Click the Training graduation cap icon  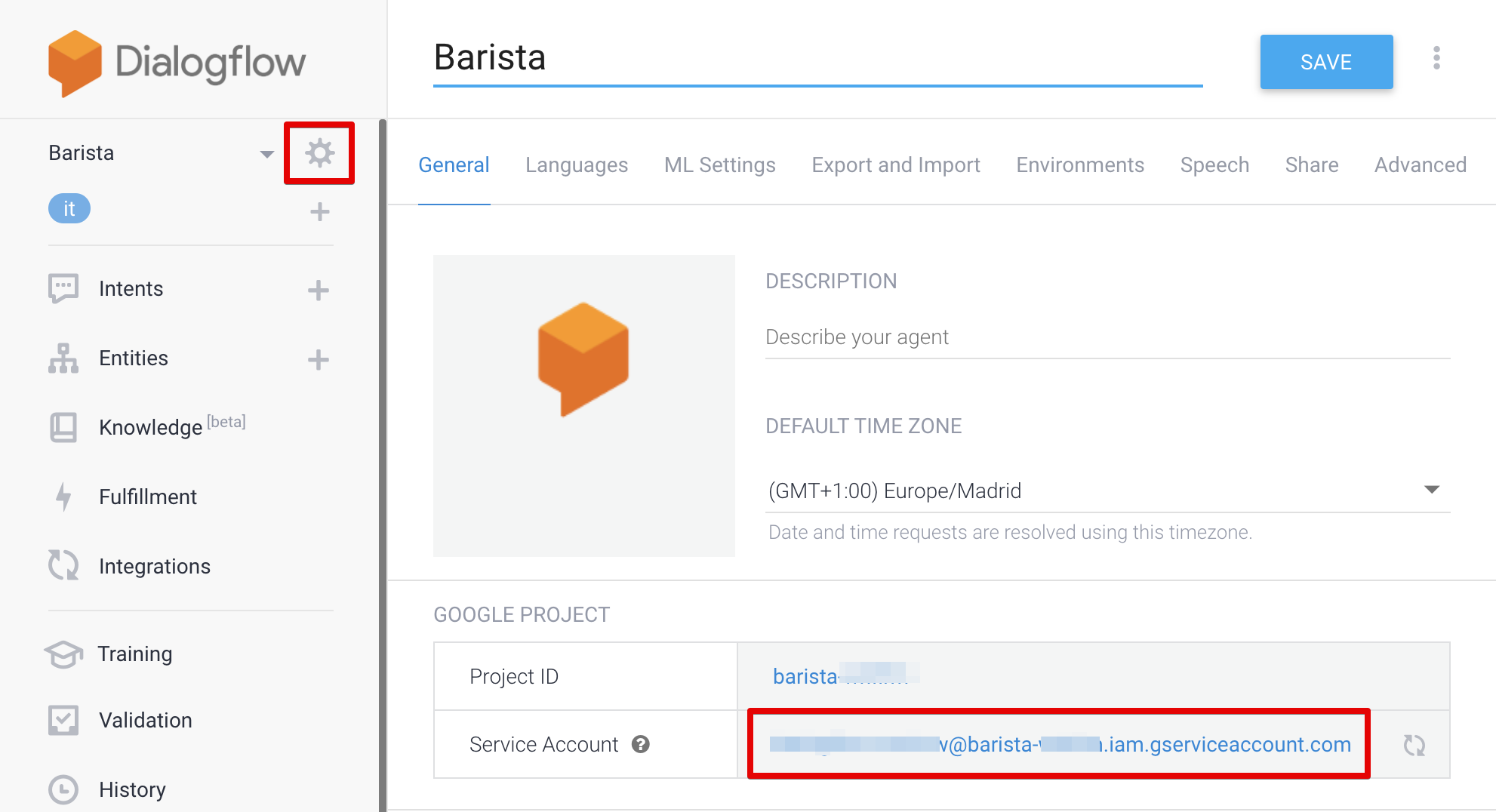[63, 654]
